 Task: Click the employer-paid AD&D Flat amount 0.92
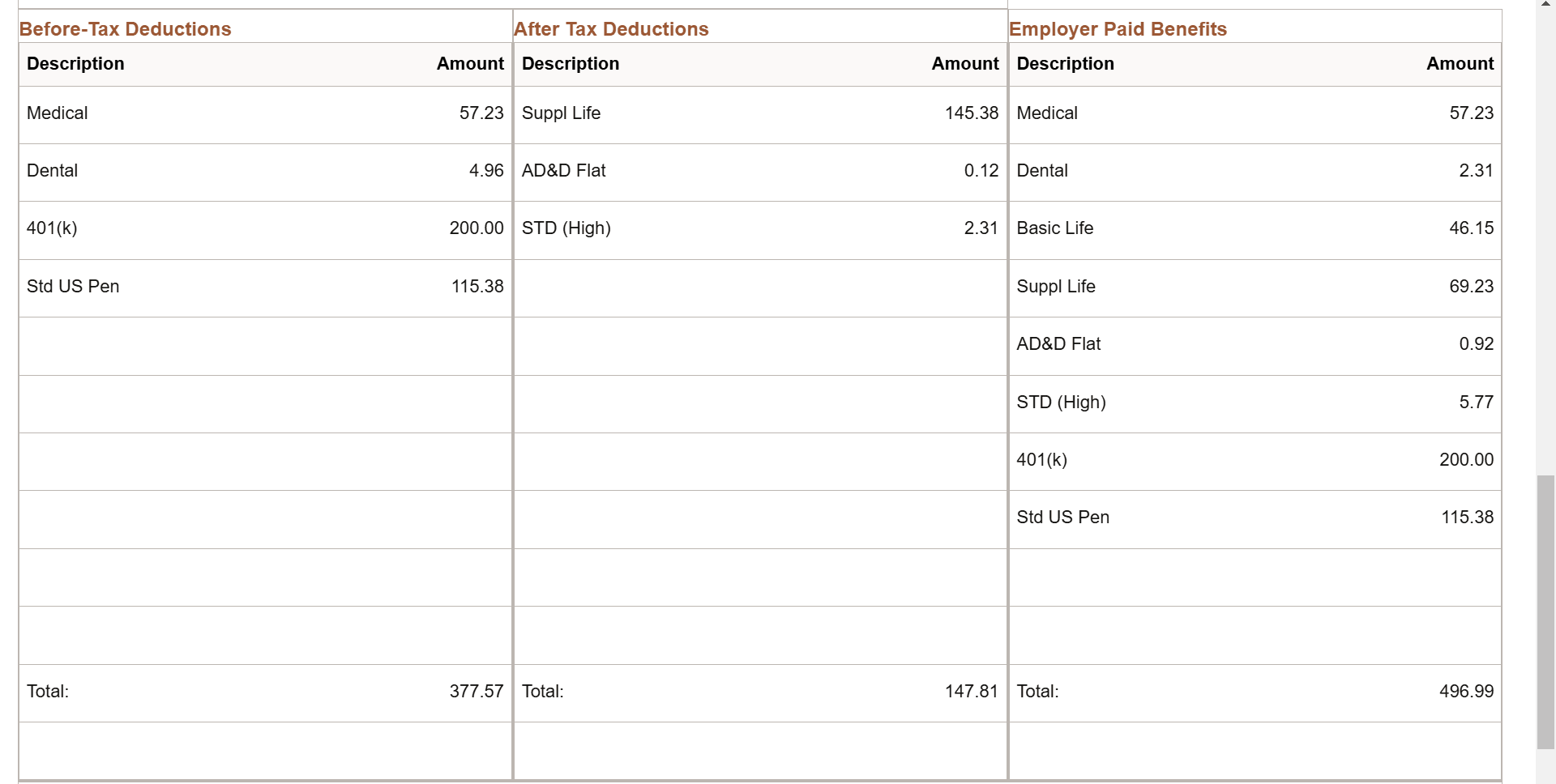(x=1477, y=343)
